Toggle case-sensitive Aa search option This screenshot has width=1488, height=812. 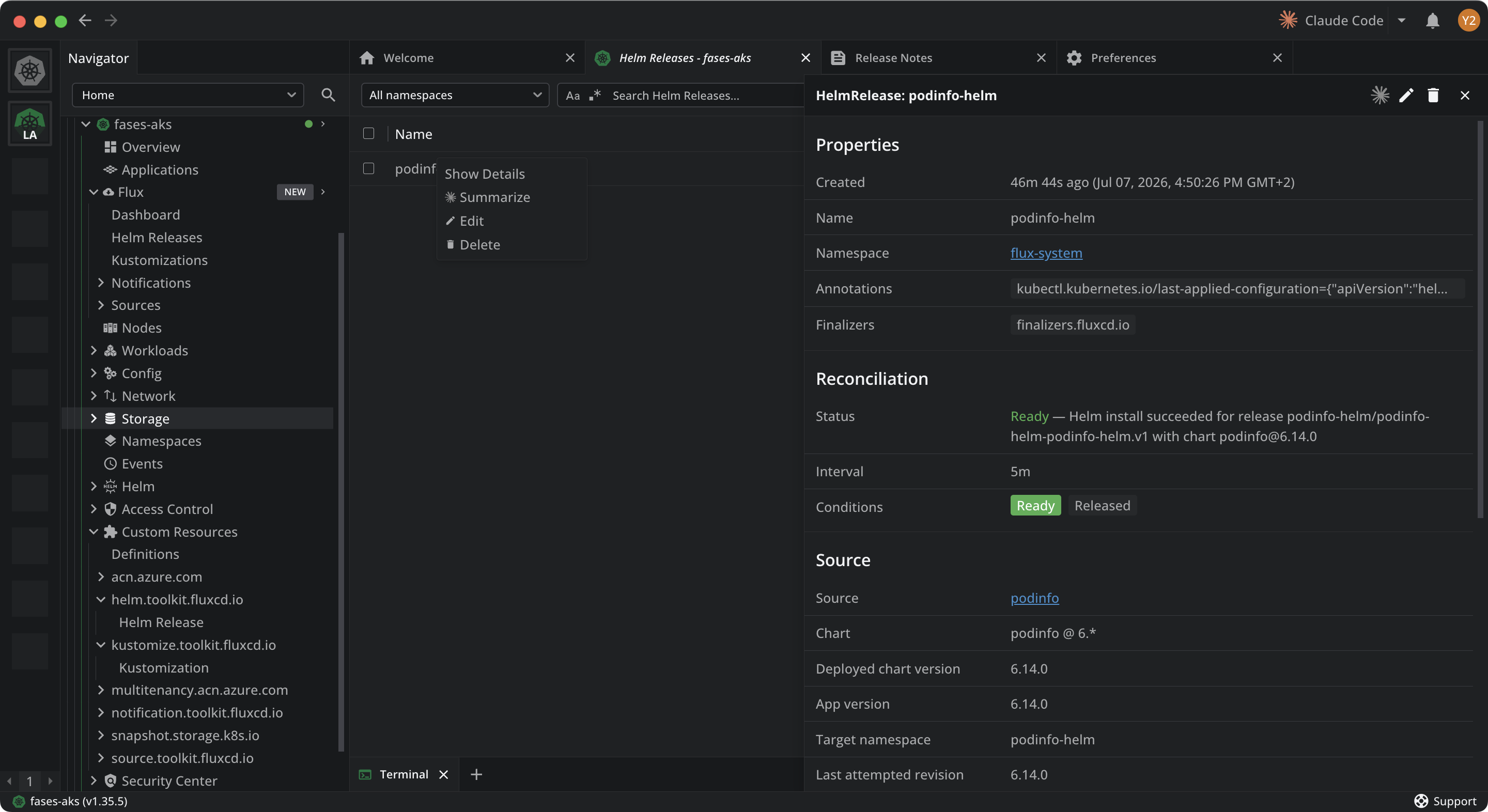pos(572,96)
